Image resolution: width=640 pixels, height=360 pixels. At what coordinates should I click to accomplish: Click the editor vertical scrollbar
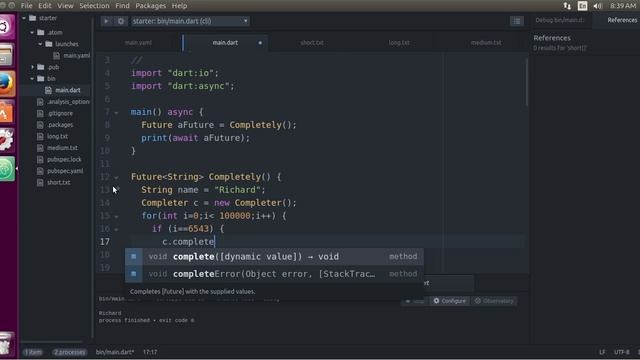pos(527,82)
